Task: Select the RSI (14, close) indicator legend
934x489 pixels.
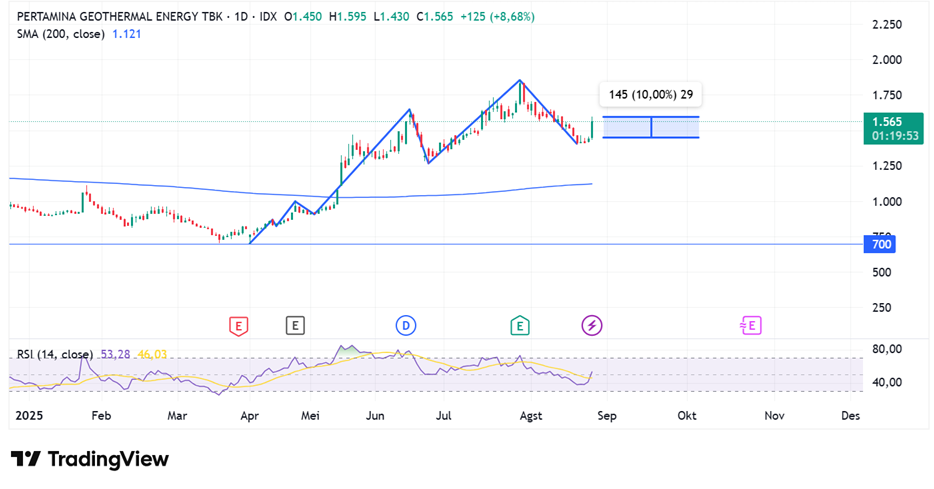Action: click(54, 355)
